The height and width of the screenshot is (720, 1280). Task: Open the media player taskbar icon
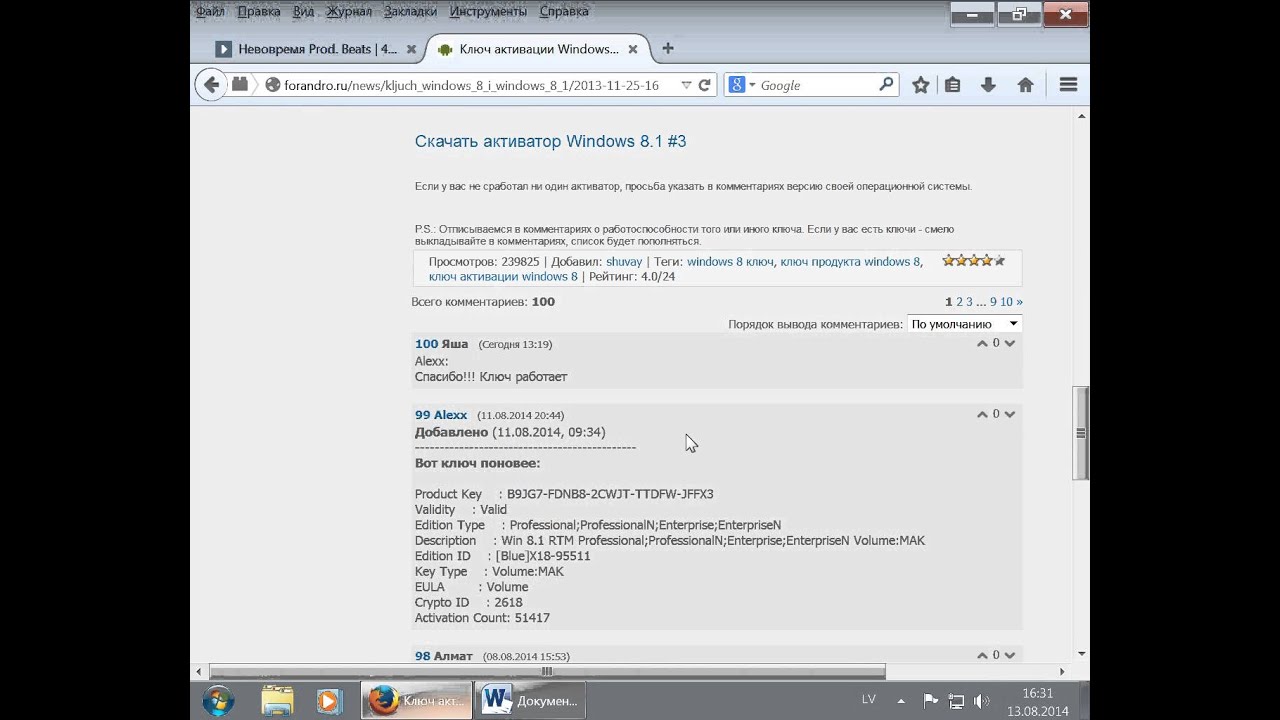pos(328,701)
